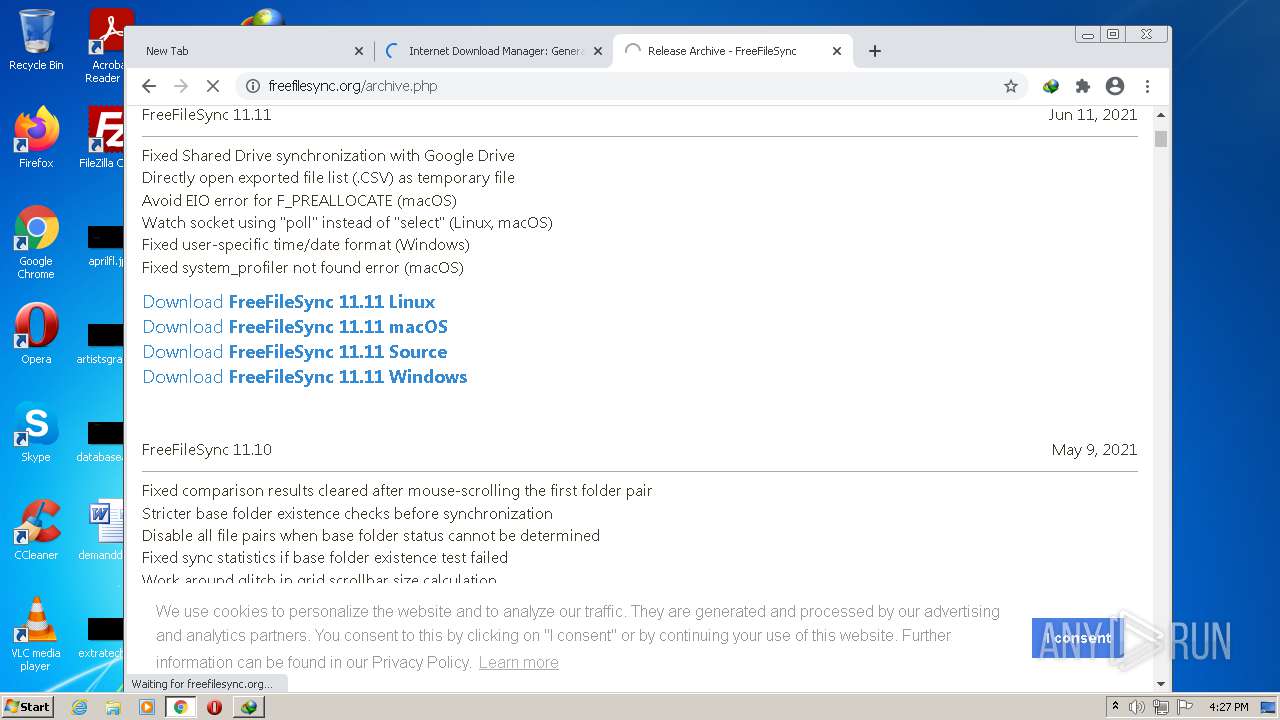Open the network tray icon

coord(1161,707)
